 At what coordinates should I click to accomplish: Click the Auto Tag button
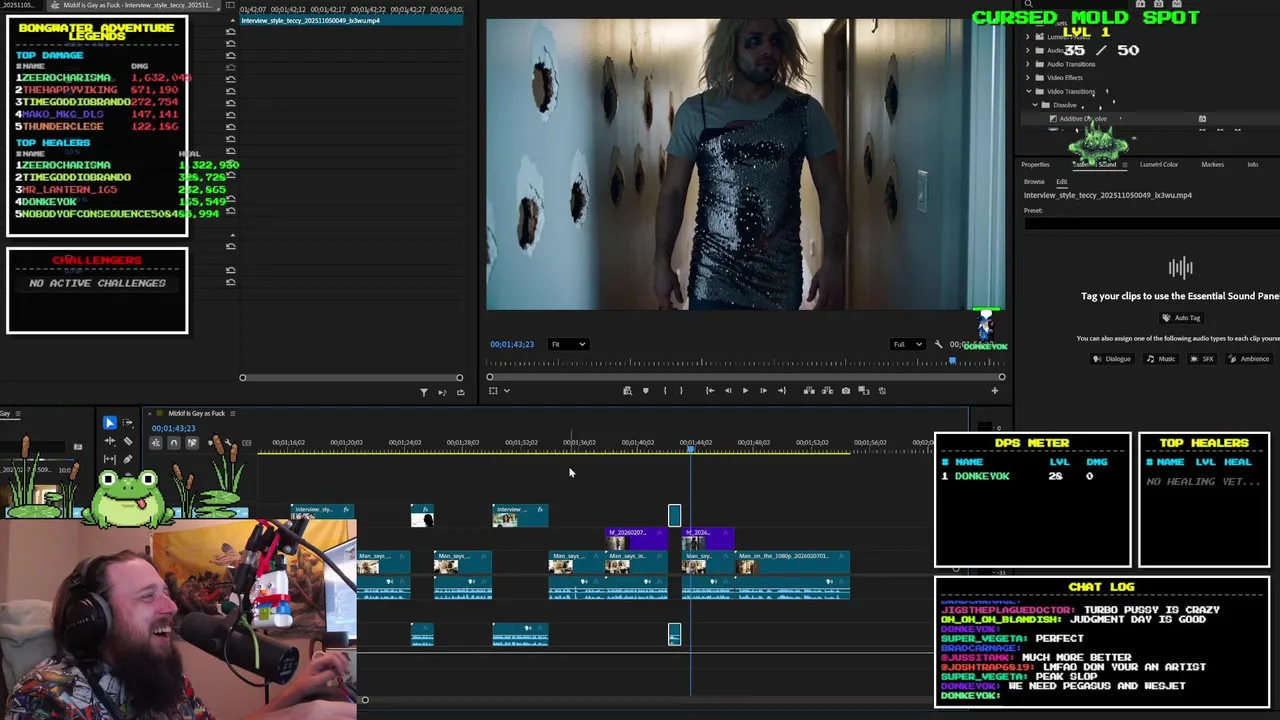1181,318
